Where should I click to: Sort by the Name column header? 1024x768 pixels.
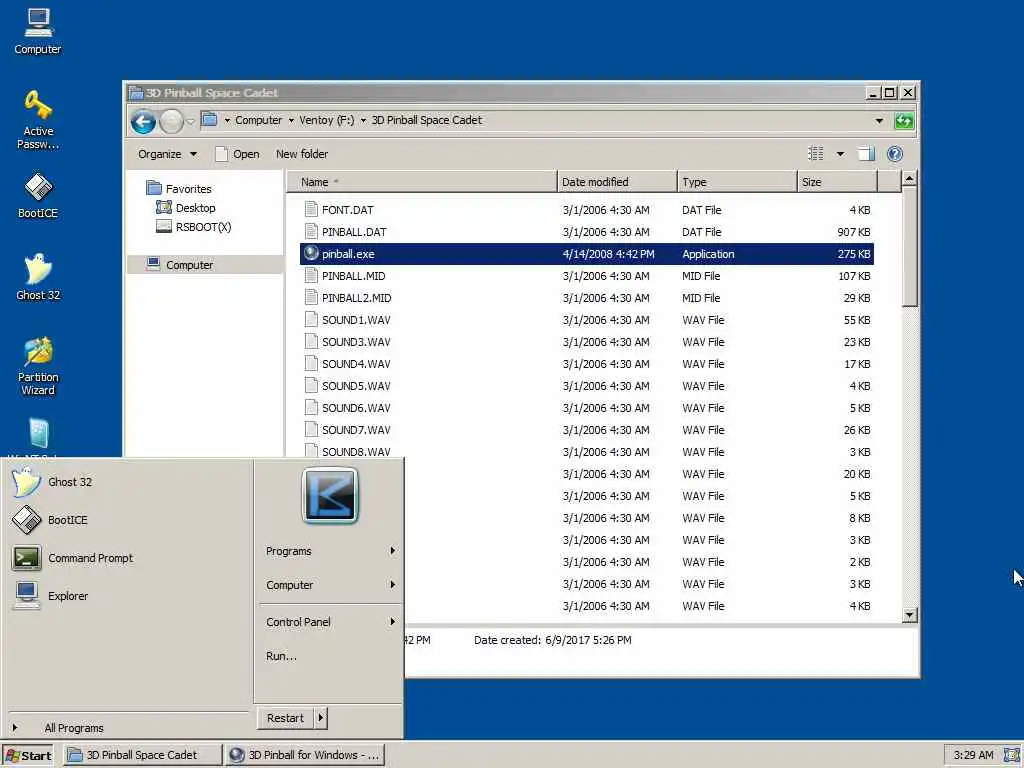click(422, 182)
